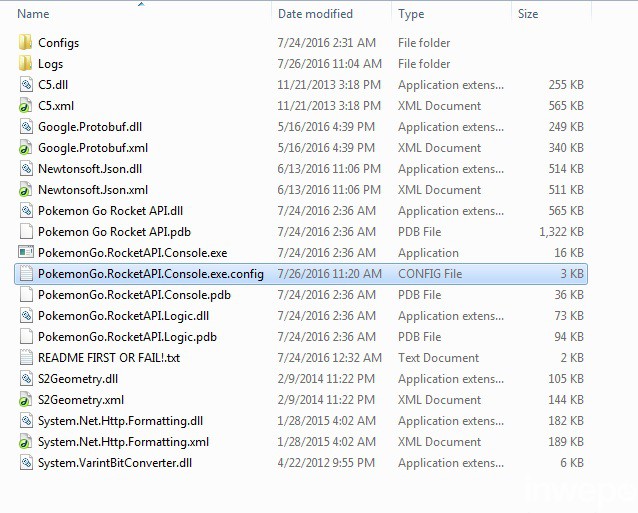Viewport: 638px width, 513px height.
Task: Click the 7/26/2016 11:04 AM date cell
Action: tap(329, 64)
